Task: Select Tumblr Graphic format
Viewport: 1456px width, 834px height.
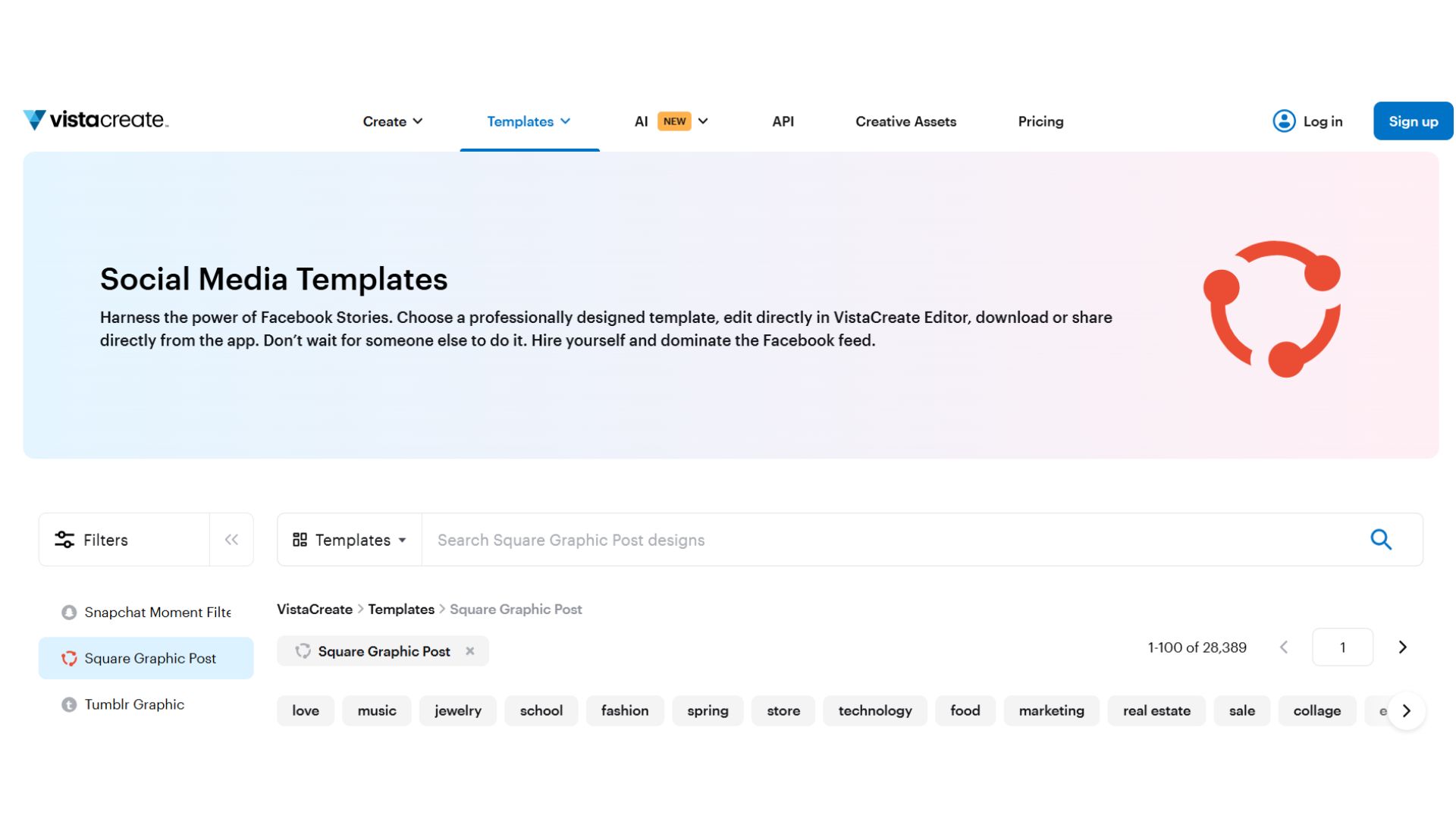Action: coord(146,704)
